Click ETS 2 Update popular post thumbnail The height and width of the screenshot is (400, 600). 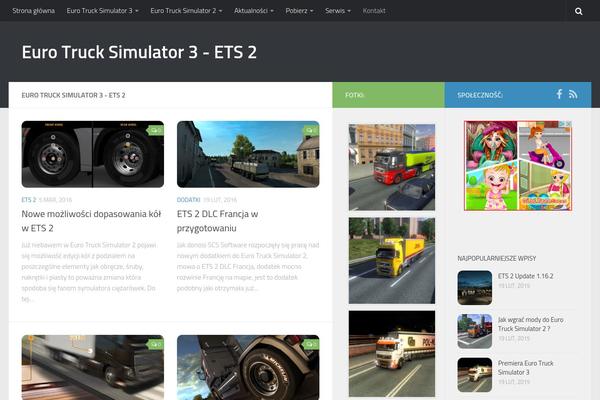[x=474, y=288]
